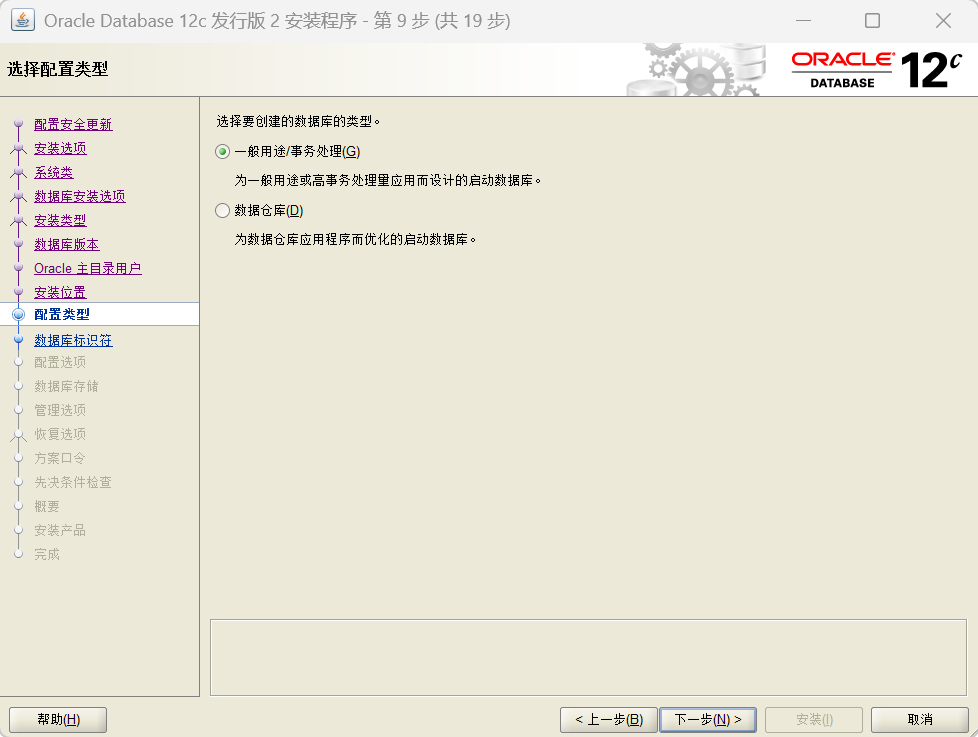
Task: Open help with the 帮助(H) button
Action: [58, 720]
